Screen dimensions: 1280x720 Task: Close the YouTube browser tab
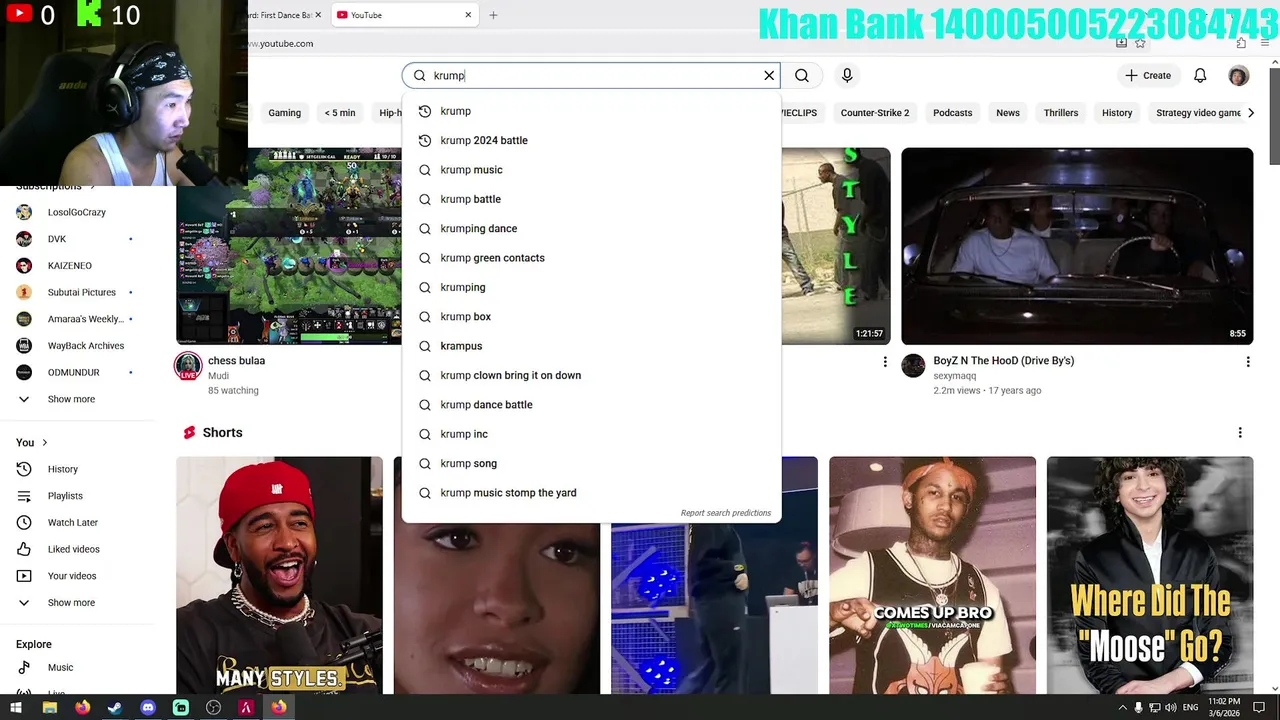[x=468, y=15]
